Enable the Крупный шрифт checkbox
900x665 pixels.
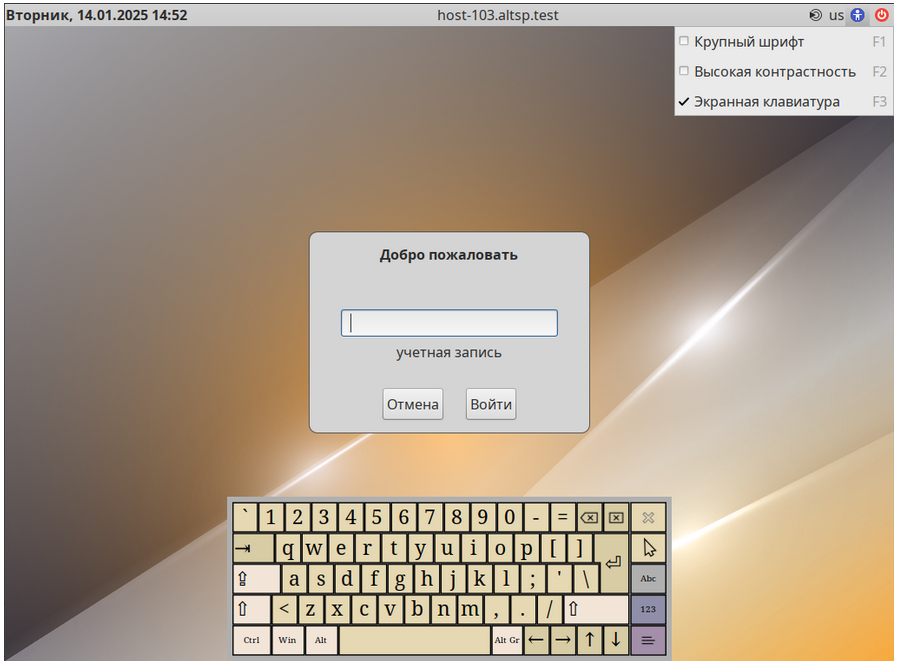click(x=684, y=41)
